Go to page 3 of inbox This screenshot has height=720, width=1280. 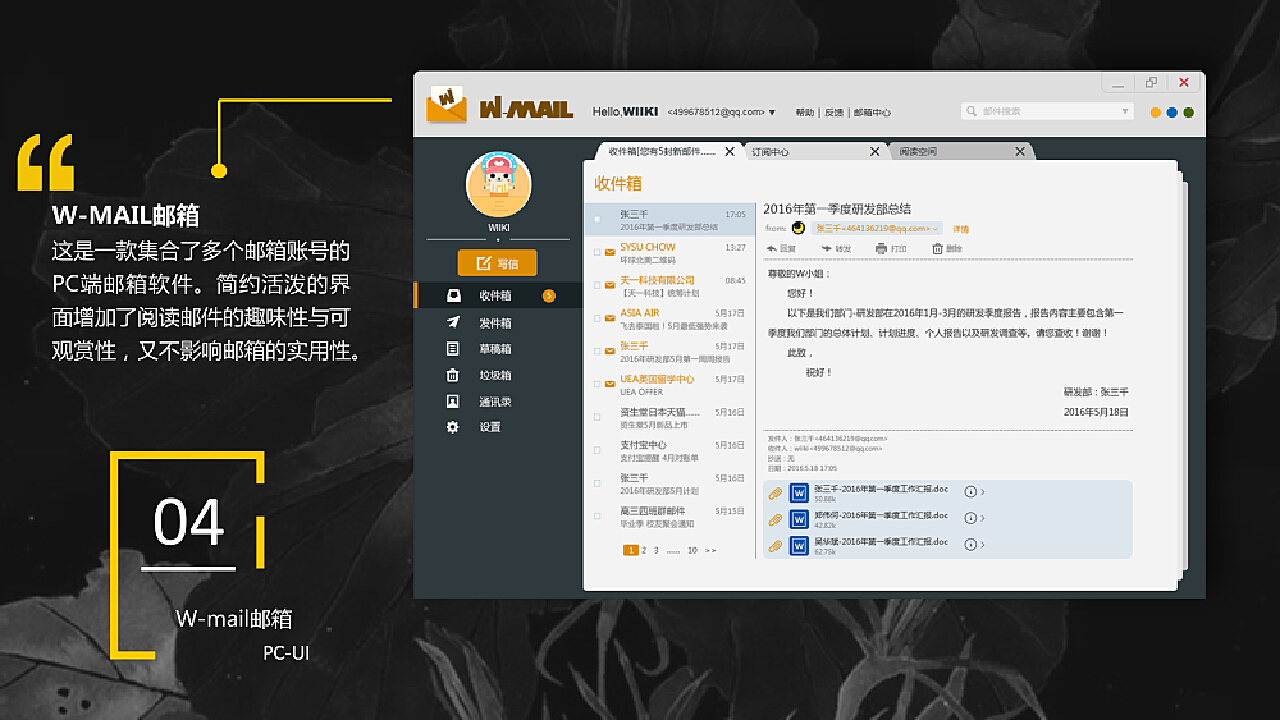[656, 550]
